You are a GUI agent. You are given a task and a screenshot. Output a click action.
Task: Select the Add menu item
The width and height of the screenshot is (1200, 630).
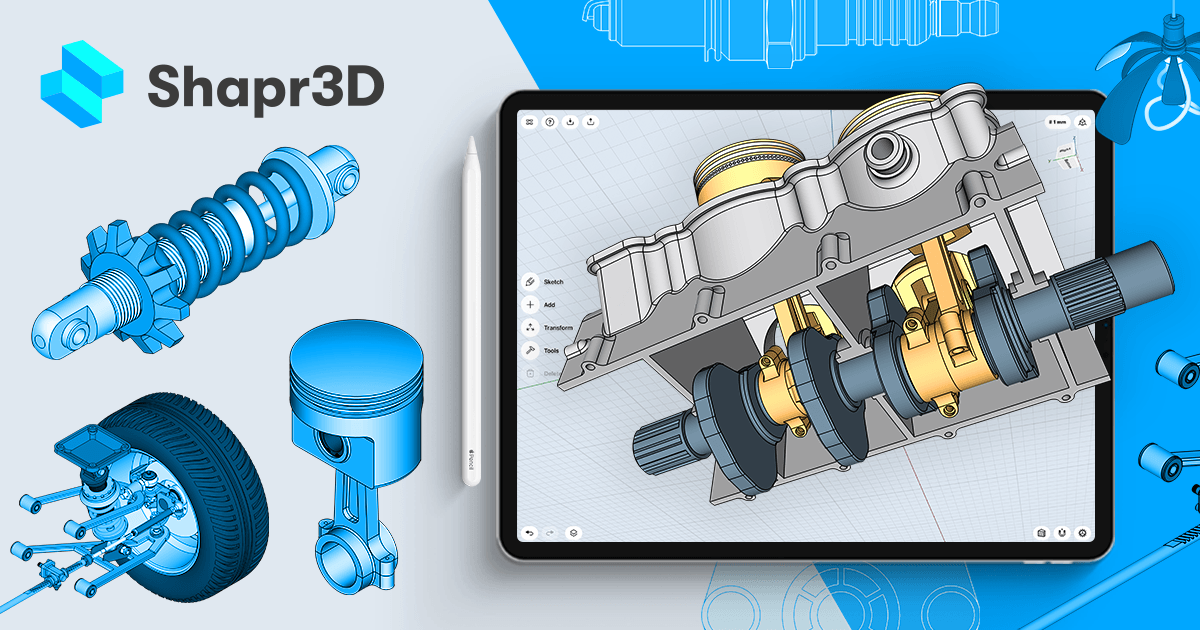point(531,305)
